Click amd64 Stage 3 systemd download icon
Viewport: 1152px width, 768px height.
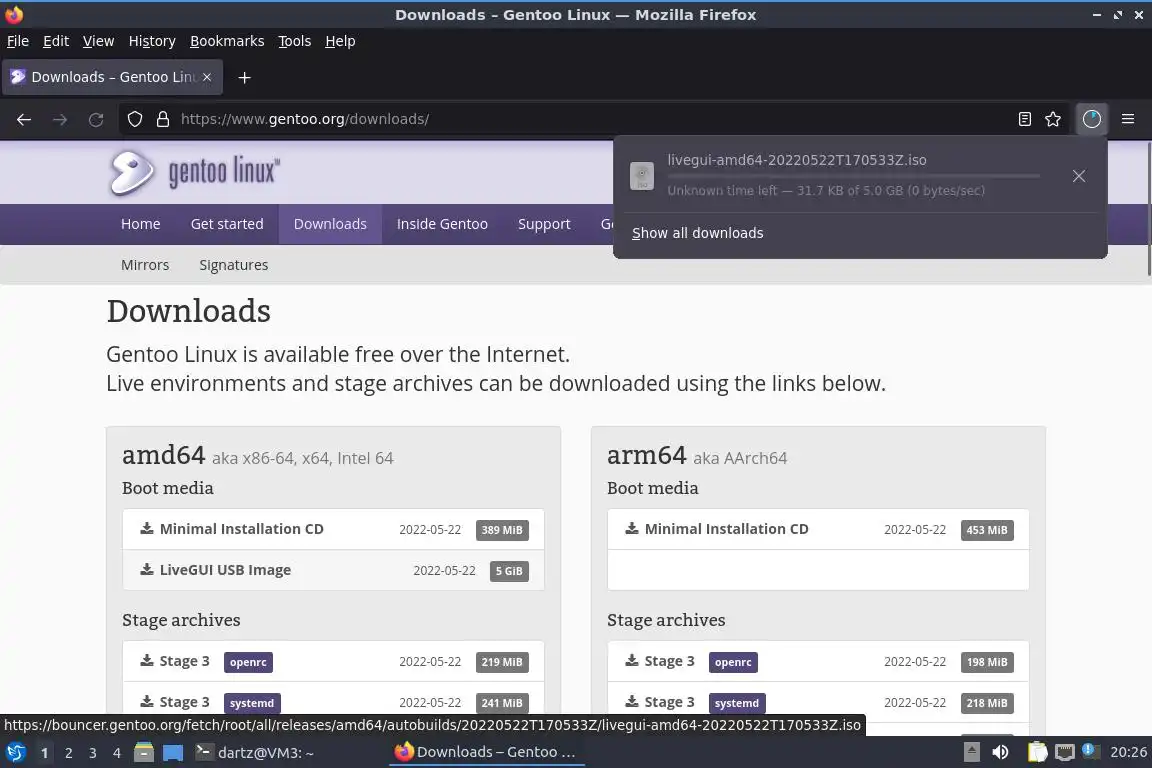tap(147, 702)
